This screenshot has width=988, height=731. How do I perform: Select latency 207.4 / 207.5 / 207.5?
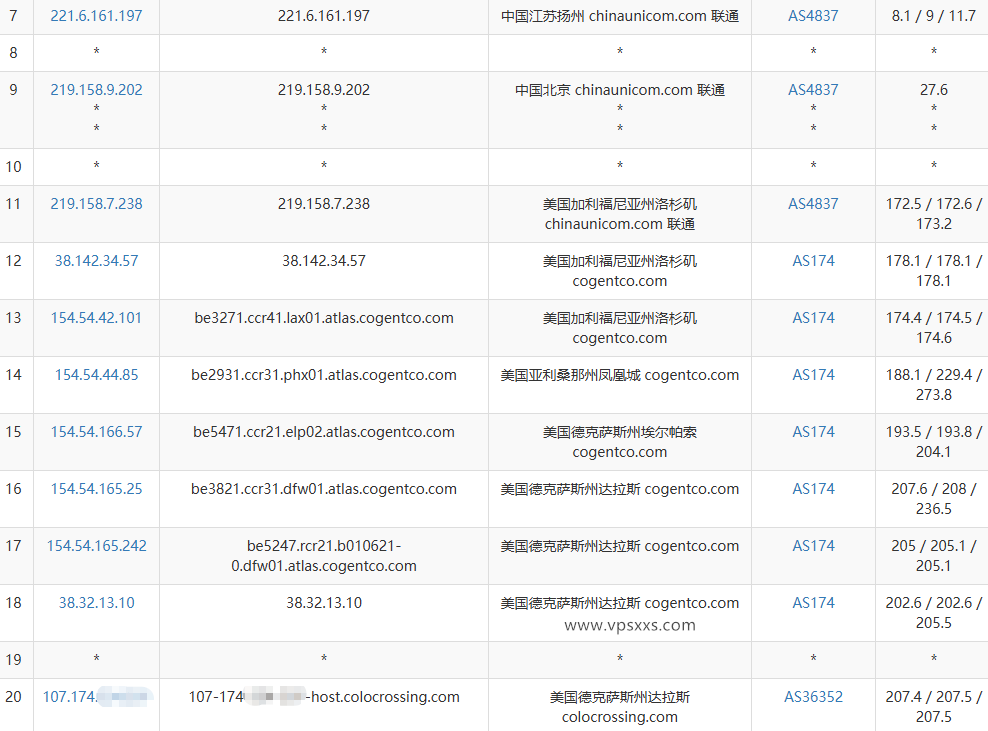pyautogui.click(x=933, y=707)
